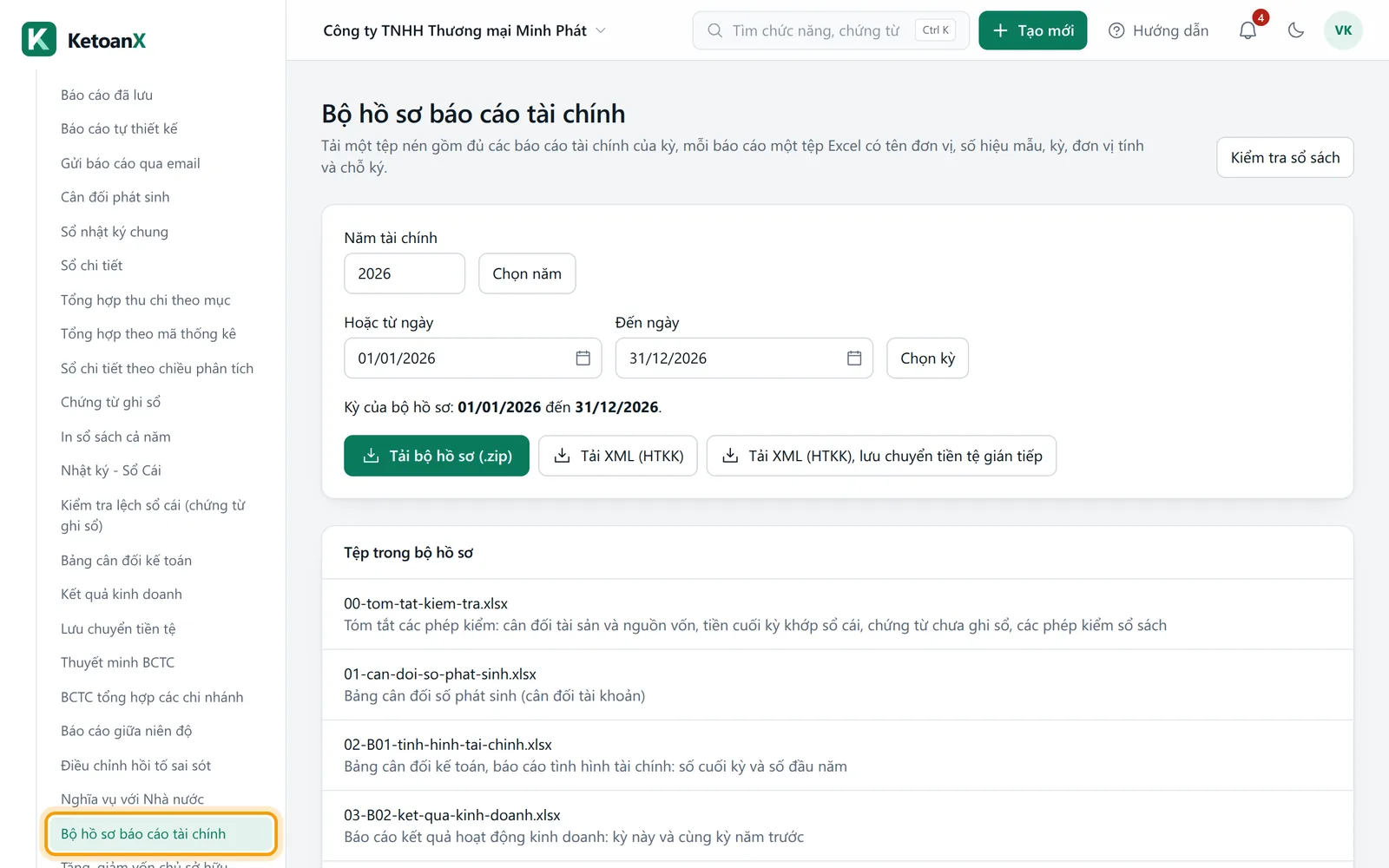Download Tải bộ hồ sơ (.zip)
The width and height of the screenshot is (1389, 868).
(x=437, y=456)
